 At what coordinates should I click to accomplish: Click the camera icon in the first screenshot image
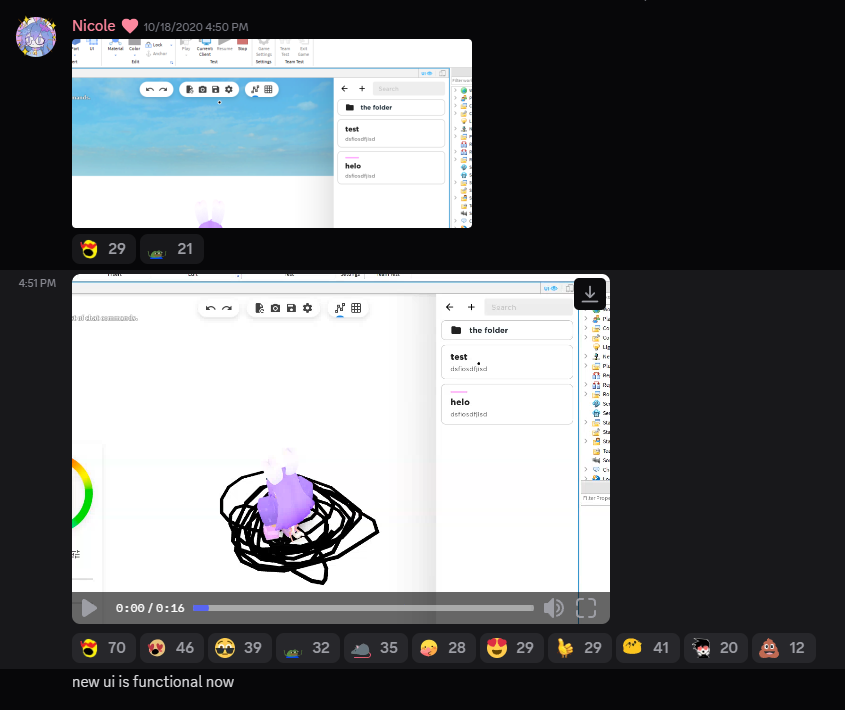[x=203, y=89]
